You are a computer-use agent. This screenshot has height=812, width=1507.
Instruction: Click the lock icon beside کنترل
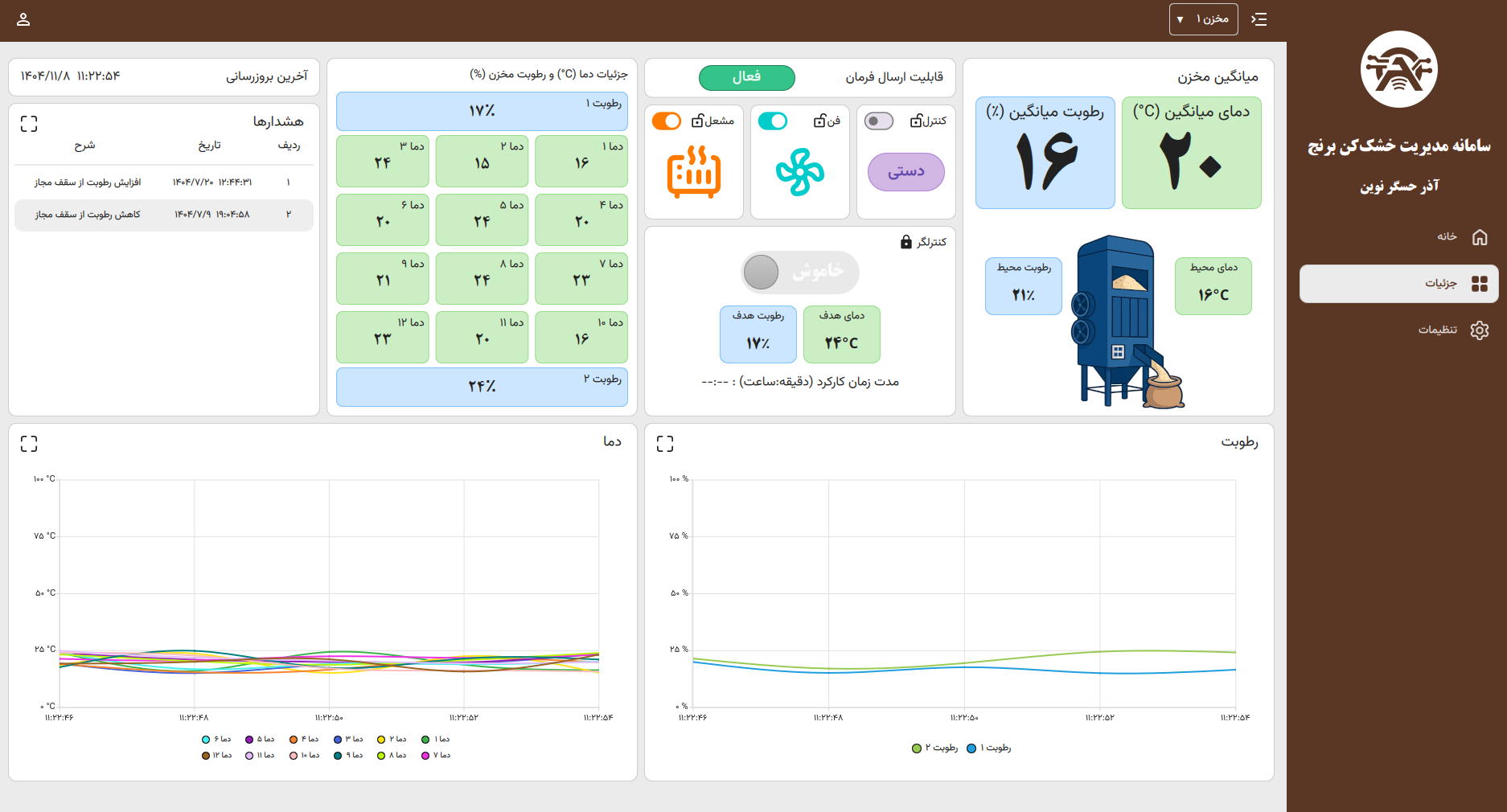click(916, 121)
